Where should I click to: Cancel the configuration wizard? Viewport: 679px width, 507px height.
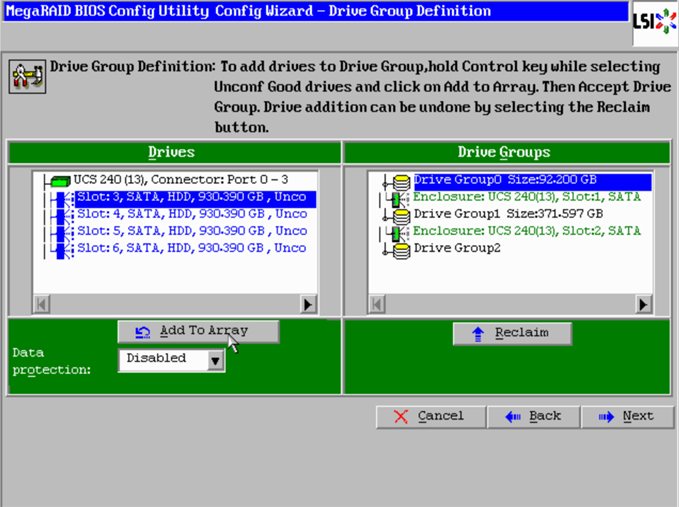click(428, 416)
